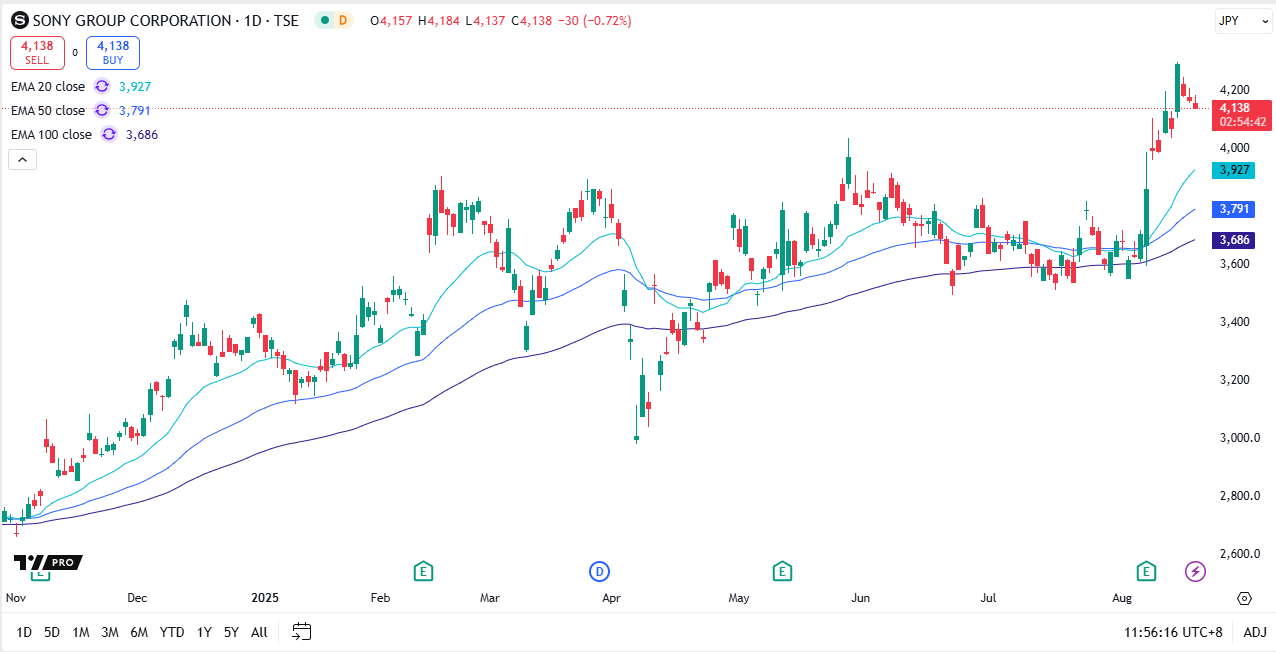Open the timezone menu at 11:56:16 UTC+8
Viewport: 1276px width, 652px height.
[x=1173, y=632]
